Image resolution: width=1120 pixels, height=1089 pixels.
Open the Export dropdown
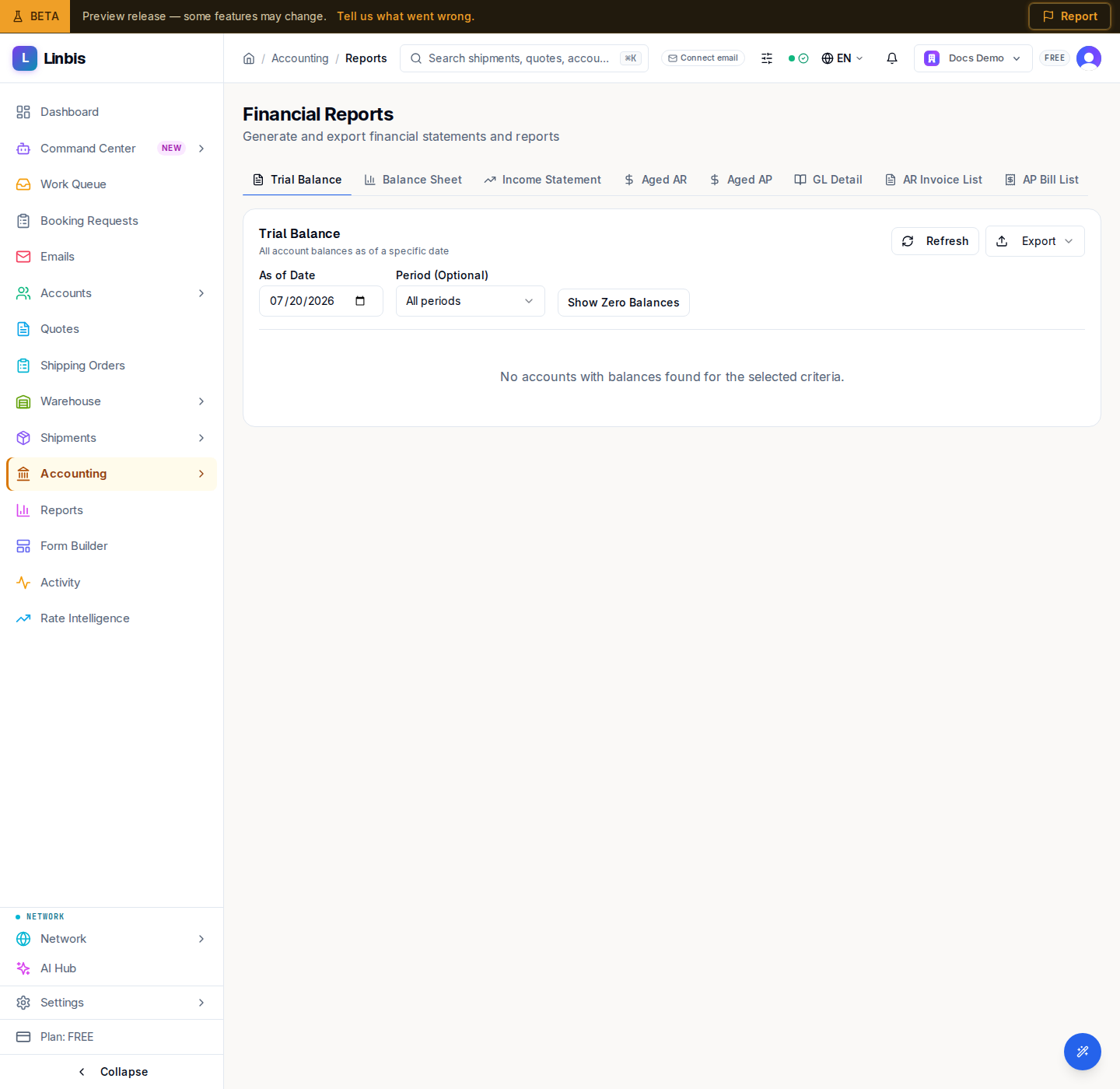pos(1034,241)
